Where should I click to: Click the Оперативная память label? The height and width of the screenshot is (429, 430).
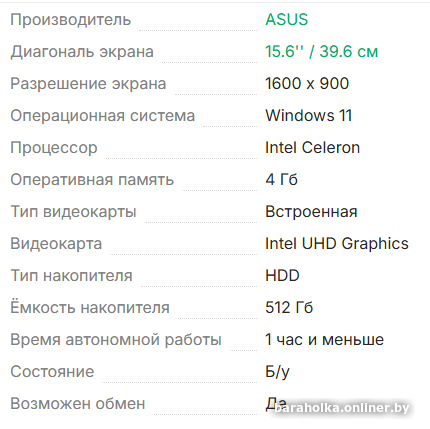click(x=92, y=180)
